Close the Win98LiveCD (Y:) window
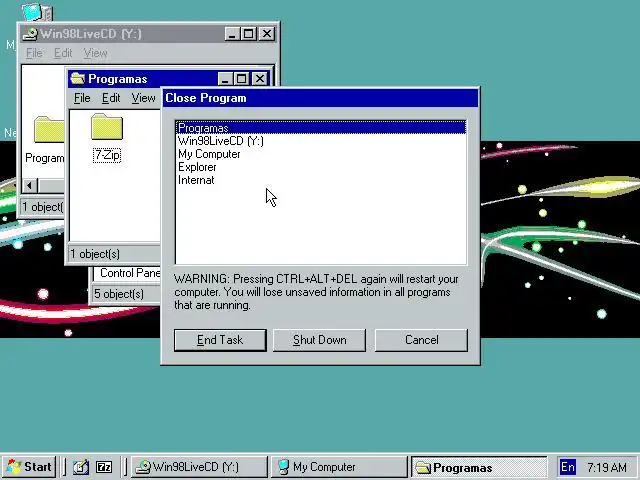 pos(267,34)
